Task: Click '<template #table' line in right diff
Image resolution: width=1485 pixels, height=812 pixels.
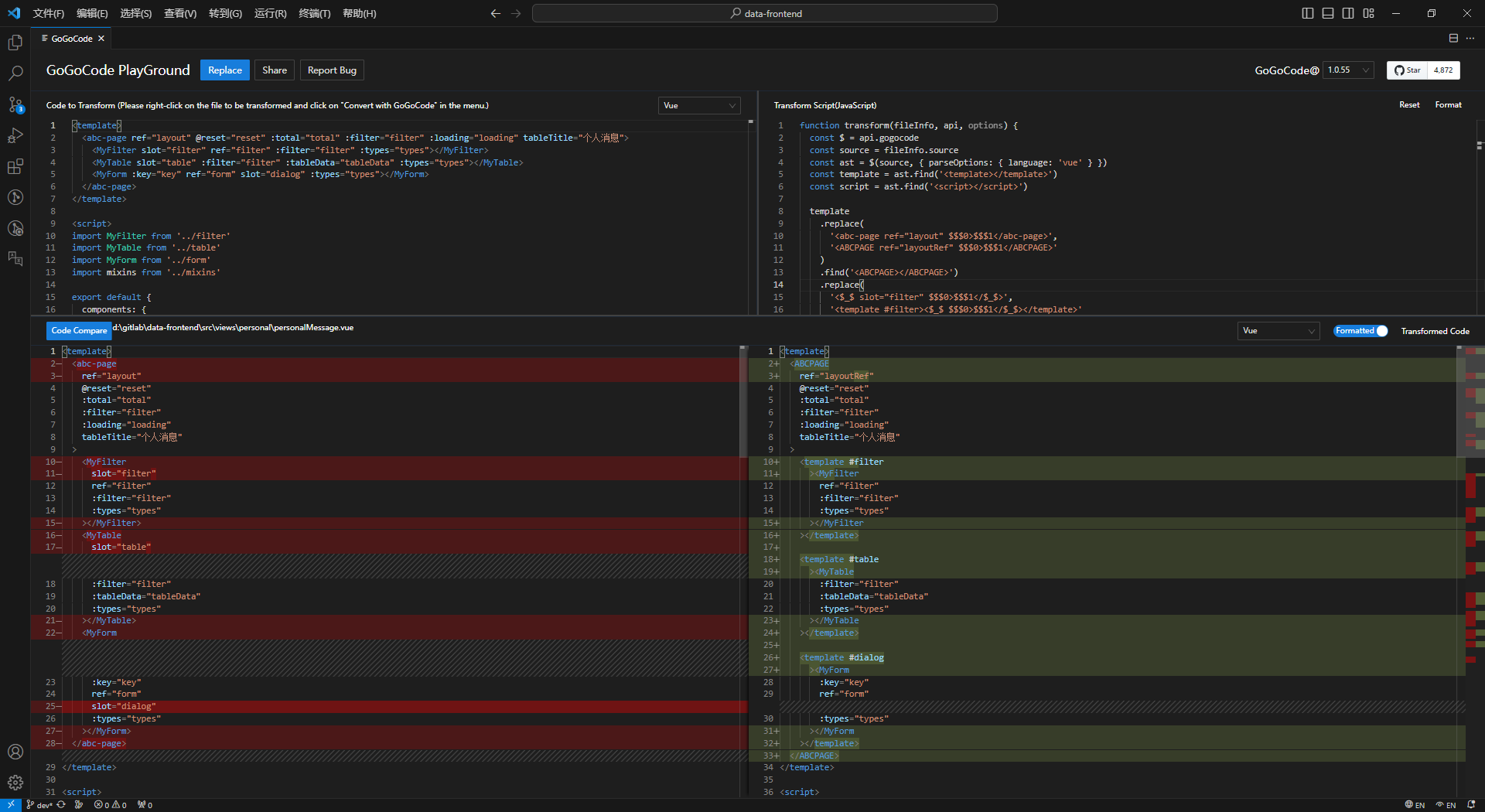Action: [x=839, y=559]
